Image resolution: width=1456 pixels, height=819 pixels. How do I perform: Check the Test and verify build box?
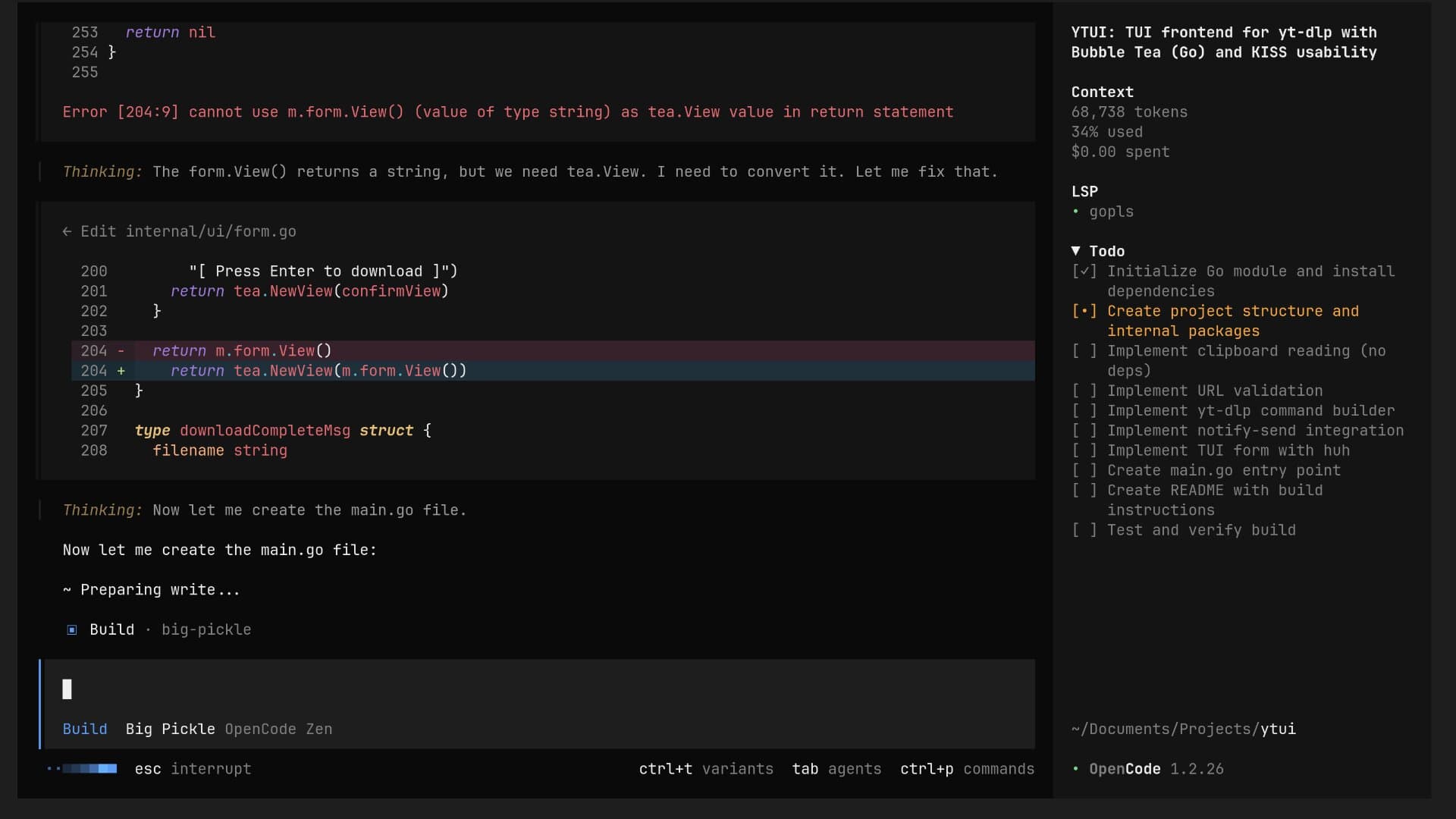(1084, 531)
